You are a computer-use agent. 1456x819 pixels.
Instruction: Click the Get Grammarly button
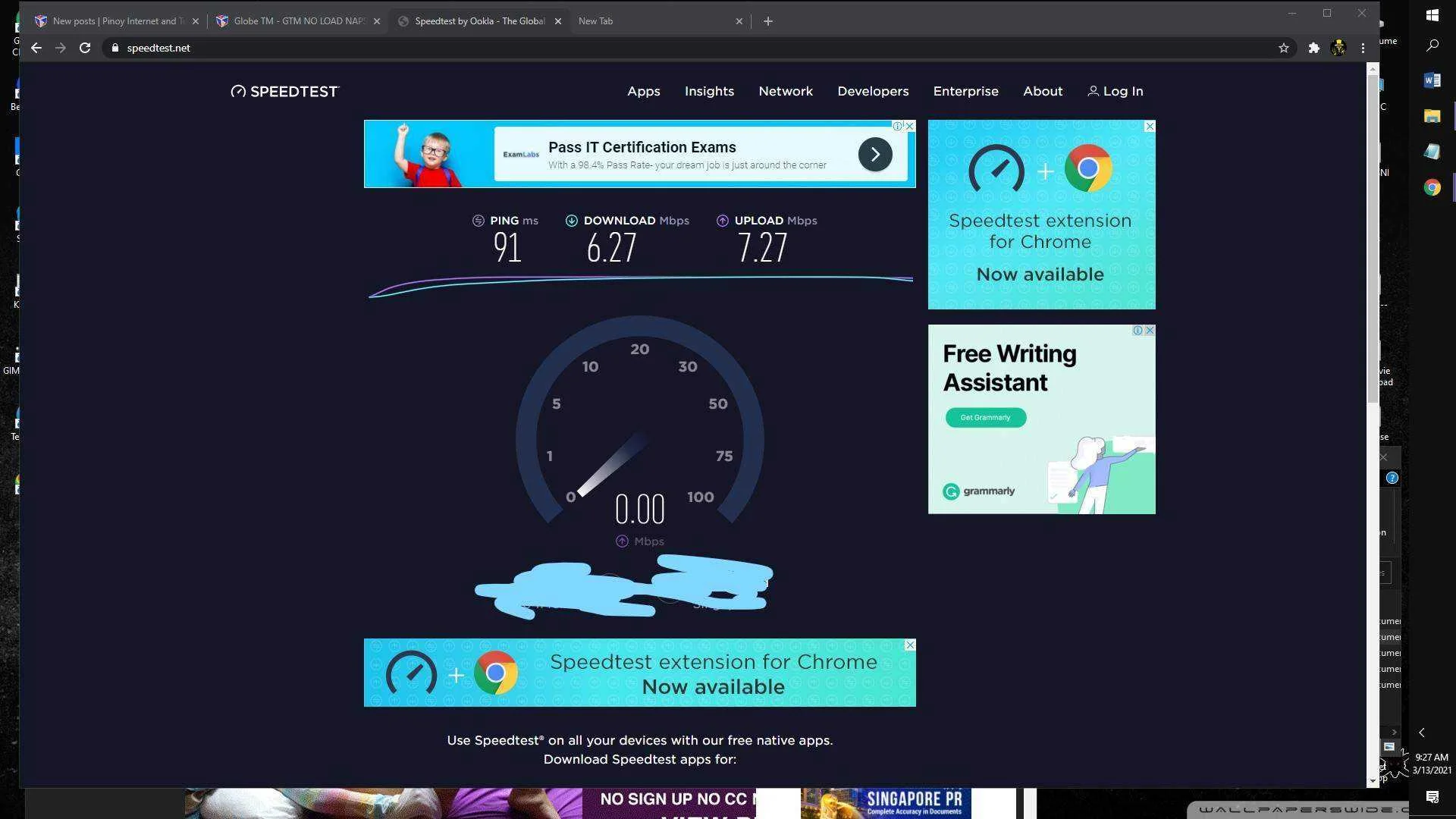point(986,418)
